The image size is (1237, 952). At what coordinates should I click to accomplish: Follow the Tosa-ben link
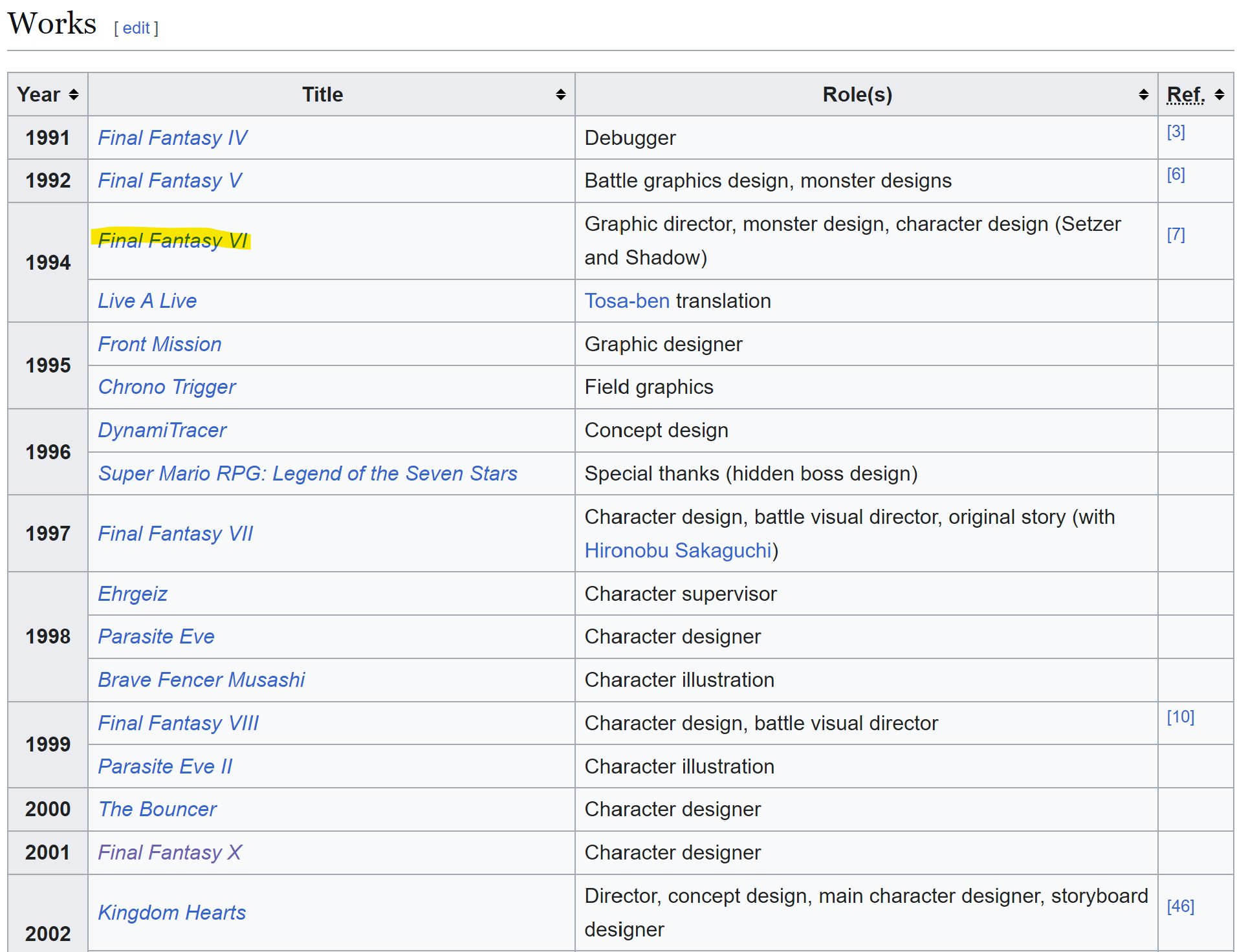pos(627,301)
